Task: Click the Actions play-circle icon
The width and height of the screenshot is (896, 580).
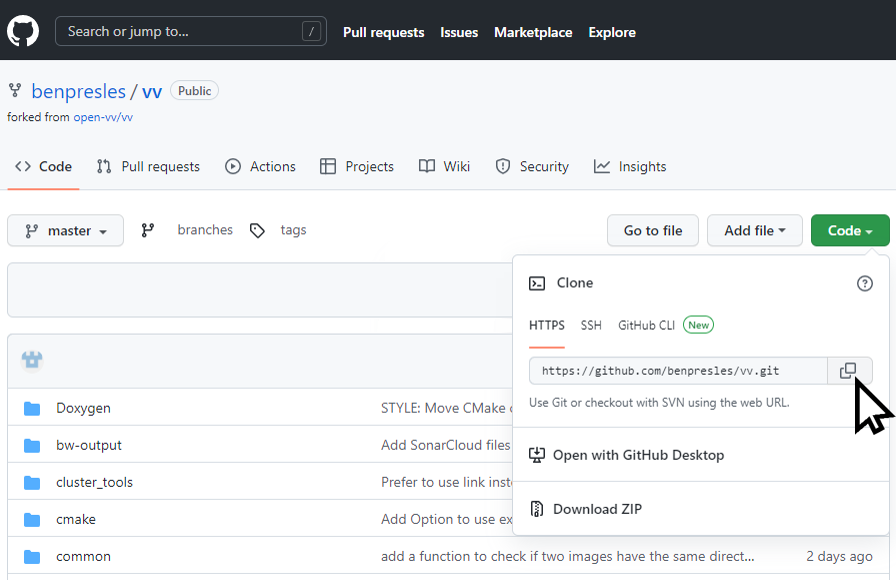Action: pos(233,166)
